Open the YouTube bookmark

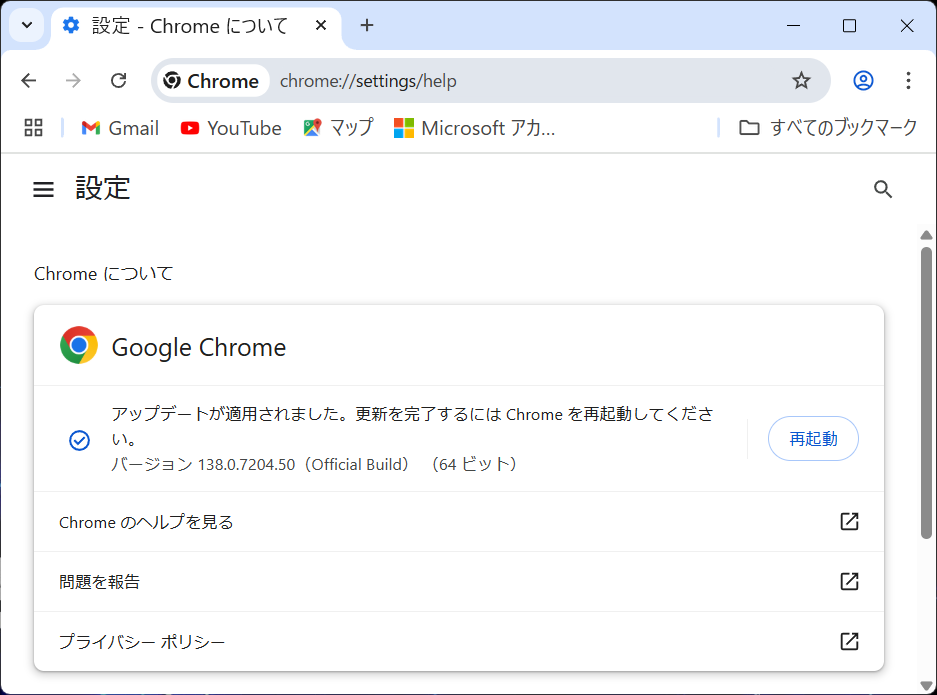tap(231, 128)
